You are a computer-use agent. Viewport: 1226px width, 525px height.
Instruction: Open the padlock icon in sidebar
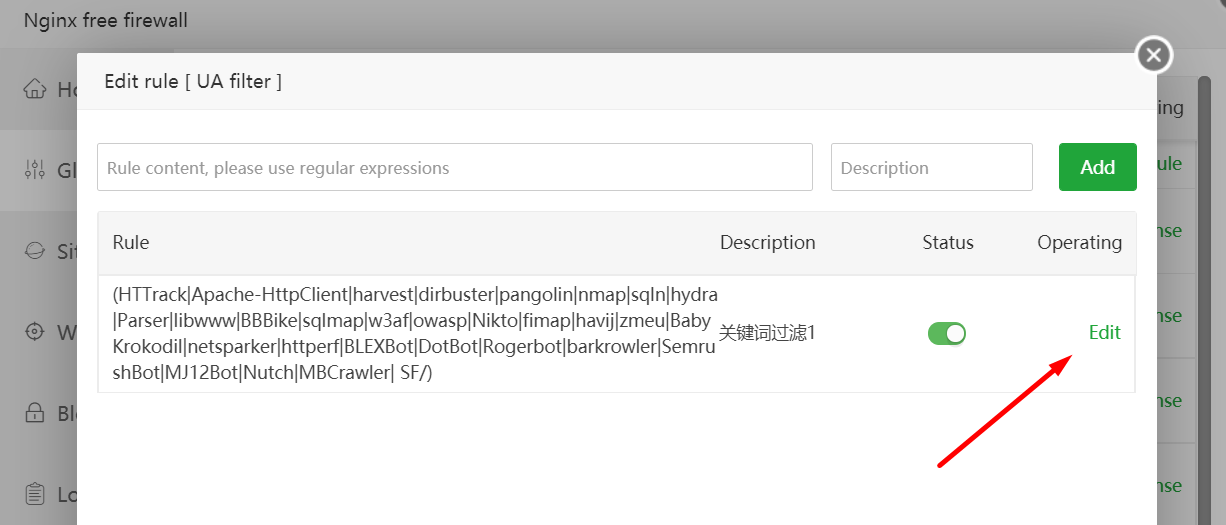pos(35,412)
